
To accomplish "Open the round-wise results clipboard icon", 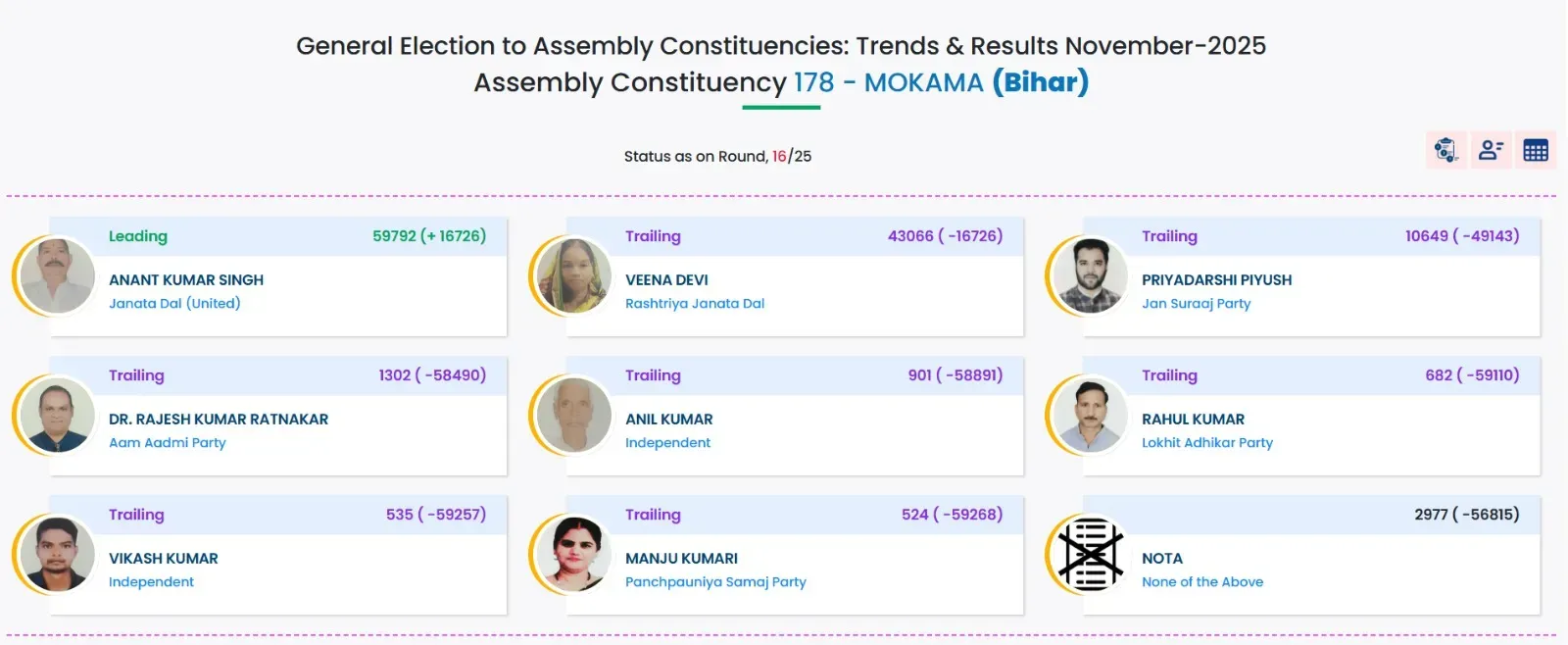I will coord(1445,150).
